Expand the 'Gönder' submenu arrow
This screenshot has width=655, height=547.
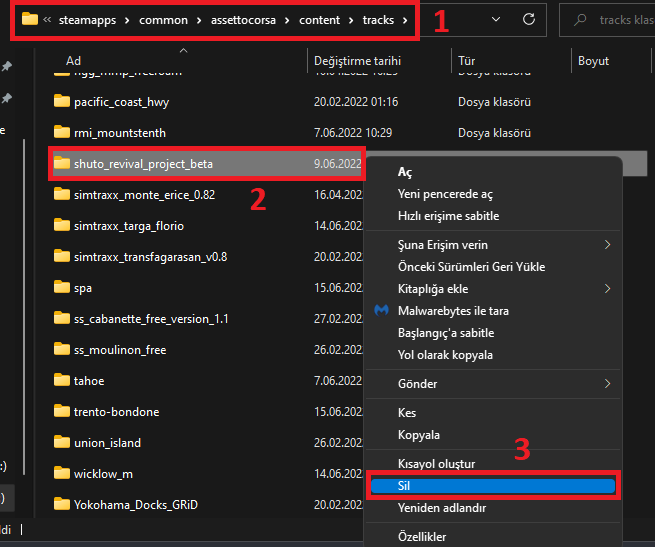(x=607, y=384)
